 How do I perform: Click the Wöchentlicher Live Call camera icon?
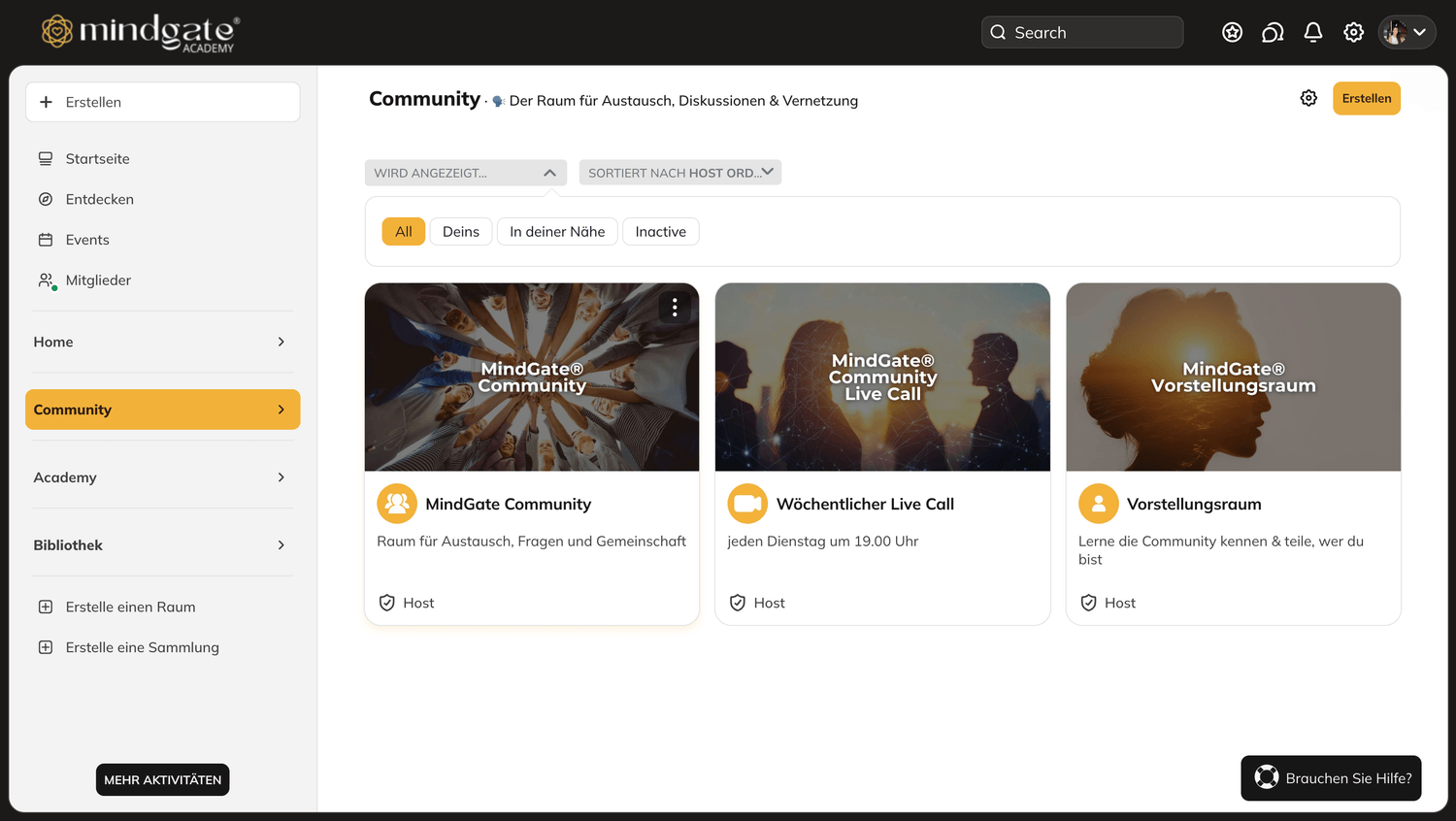click(x=747, y=504)
